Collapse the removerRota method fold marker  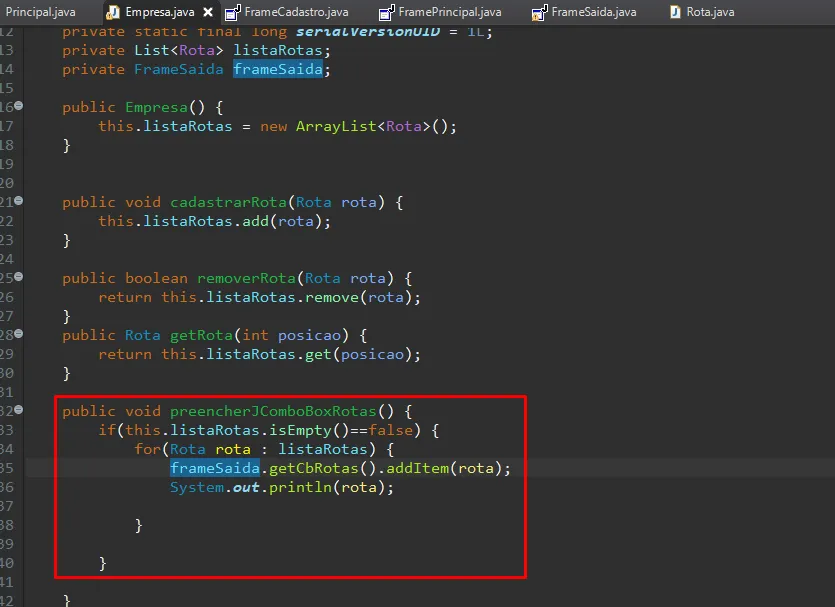(x=19, y=277)
